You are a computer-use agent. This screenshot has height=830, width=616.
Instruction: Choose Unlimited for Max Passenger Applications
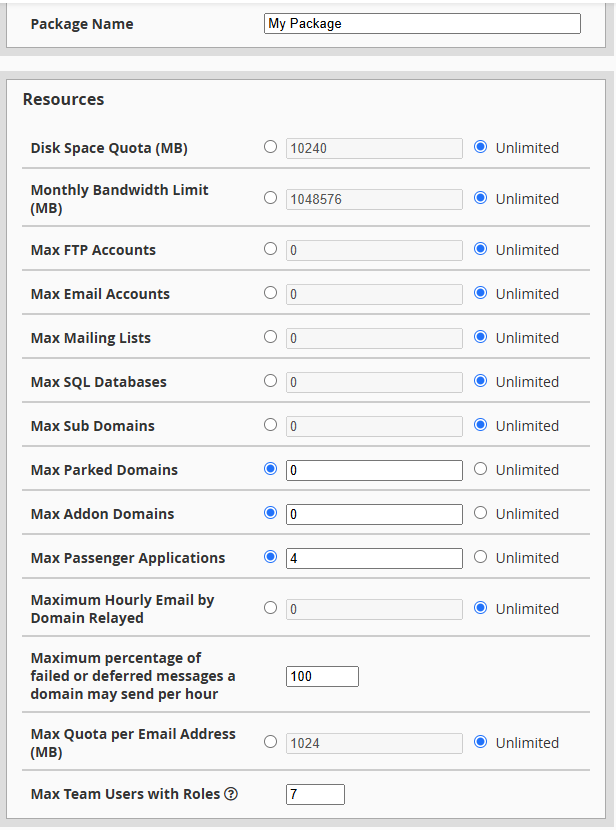tap(481, 557)
